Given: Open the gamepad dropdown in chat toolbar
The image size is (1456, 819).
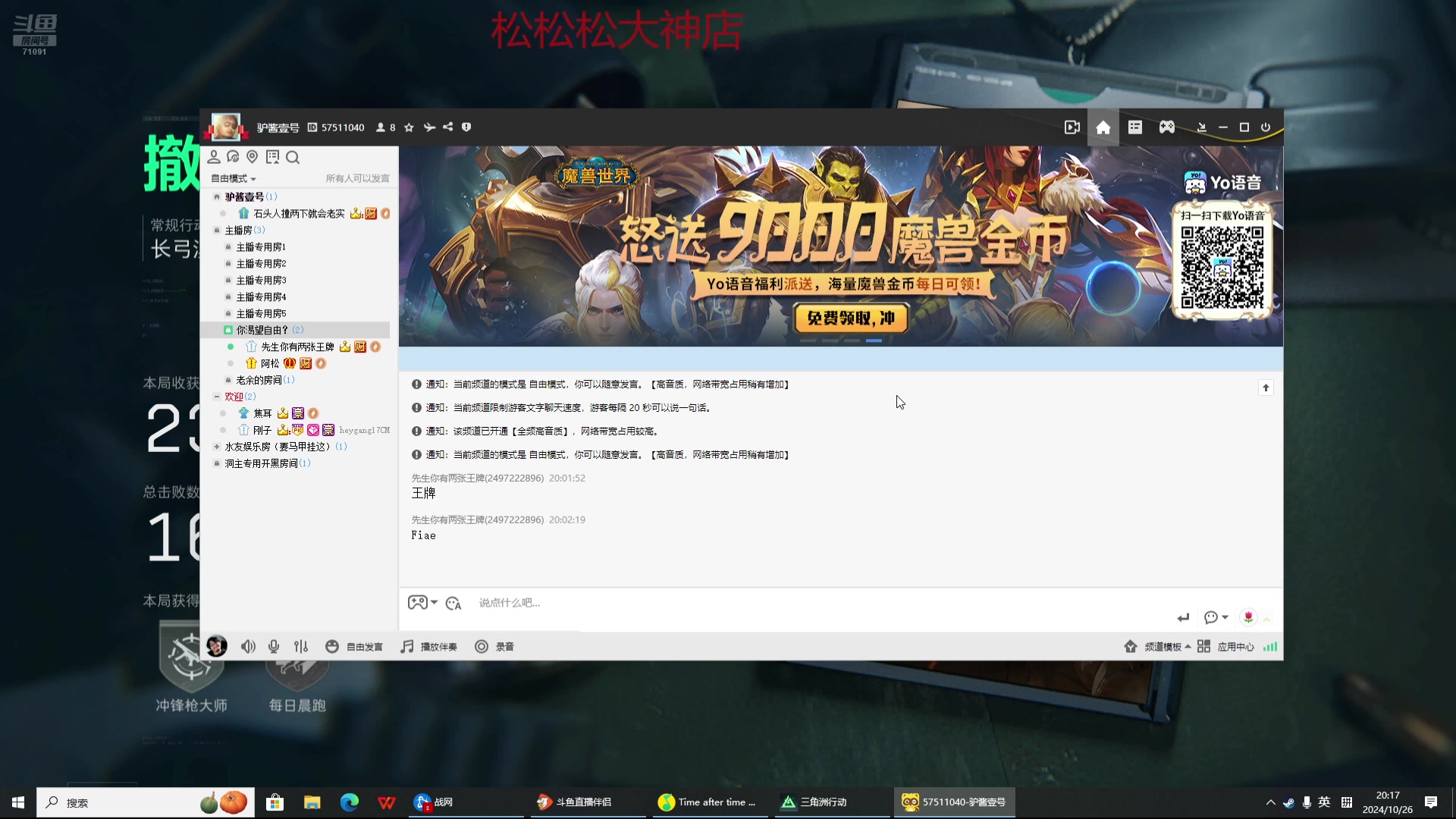Looking at the screenshot, I should (422, 603).
